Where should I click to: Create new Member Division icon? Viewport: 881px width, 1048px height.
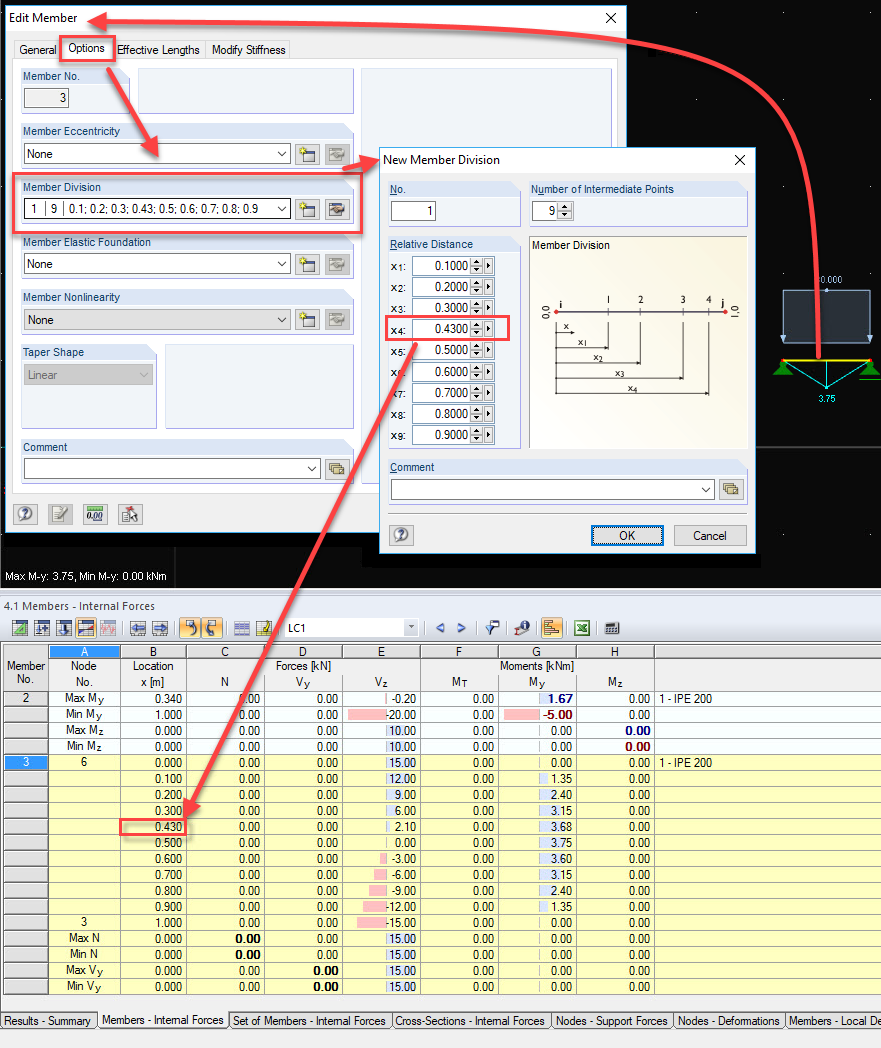[x=307, y=209]
